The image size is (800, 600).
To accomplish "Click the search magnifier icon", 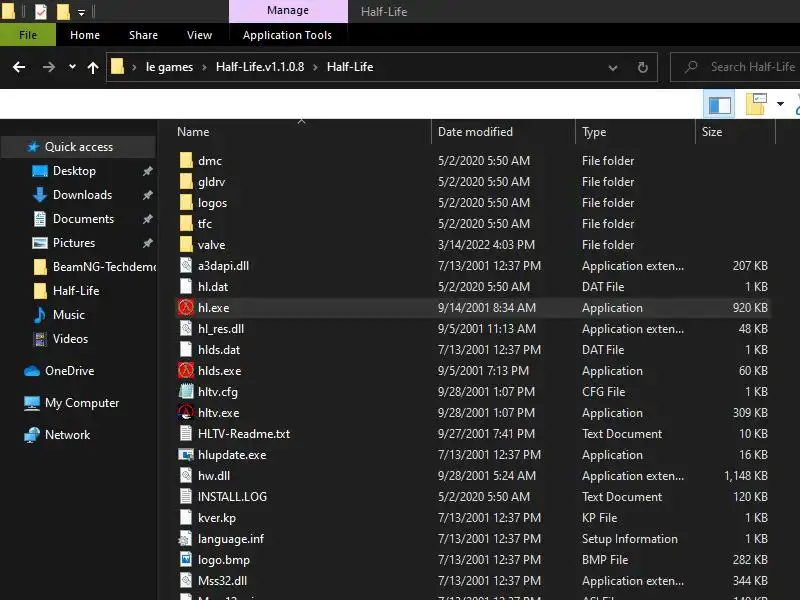I will click(691, 67).
